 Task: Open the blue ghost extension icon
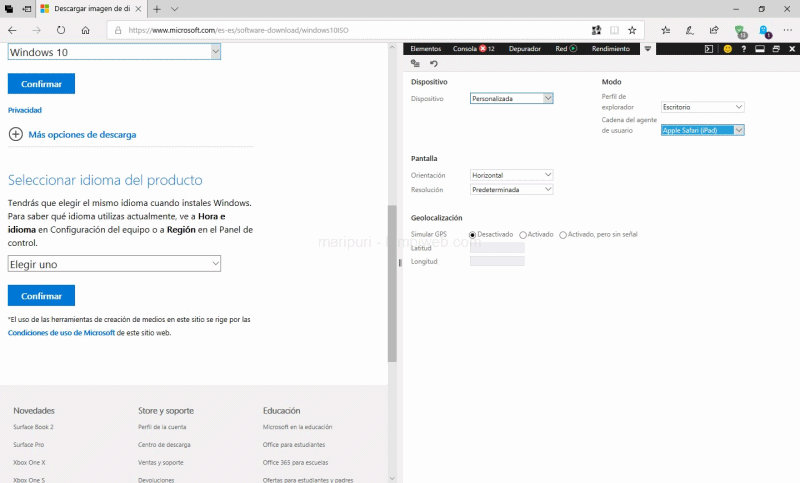point(765,31)
